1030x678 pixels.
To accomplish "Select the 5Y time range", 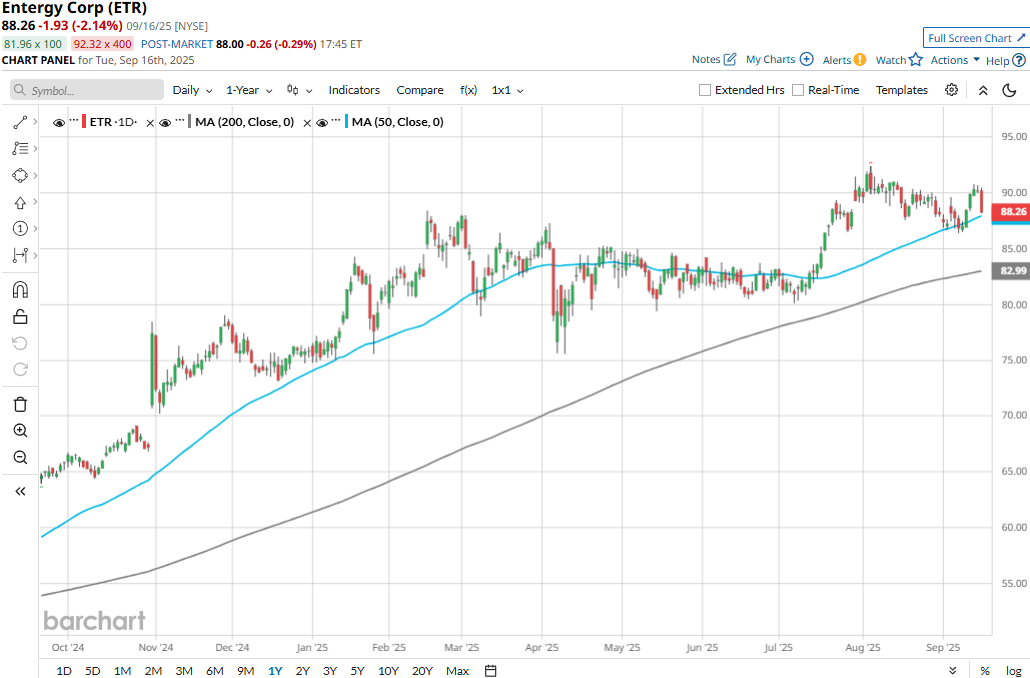I will pyautogui.click(x=357, y=671).
